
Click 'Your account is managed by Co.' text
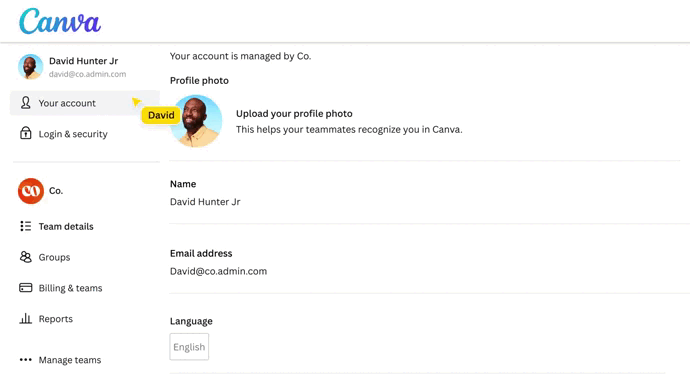pyautogui.click(x=240, y=56)
